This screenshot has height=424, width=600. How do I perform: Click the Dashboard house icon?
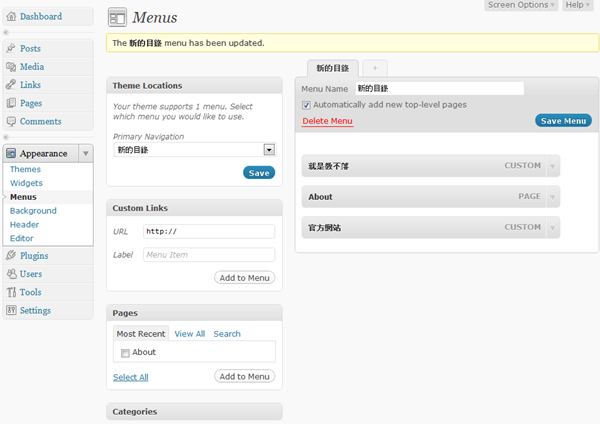point(11,17)
